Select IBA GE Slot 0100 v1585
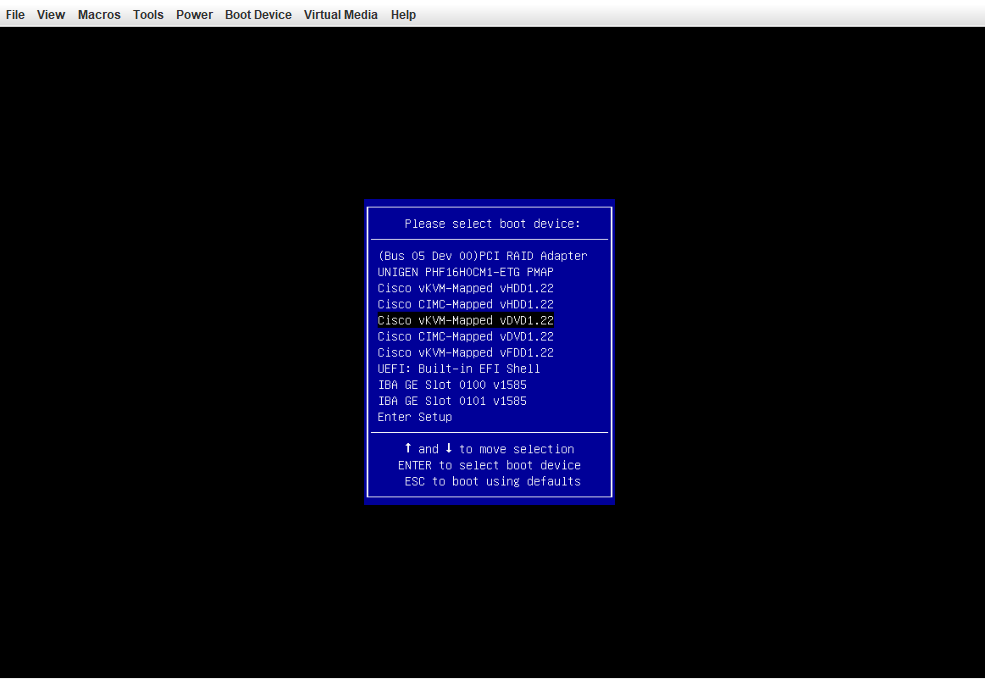 pyautogui.click(x=452, y=385)
